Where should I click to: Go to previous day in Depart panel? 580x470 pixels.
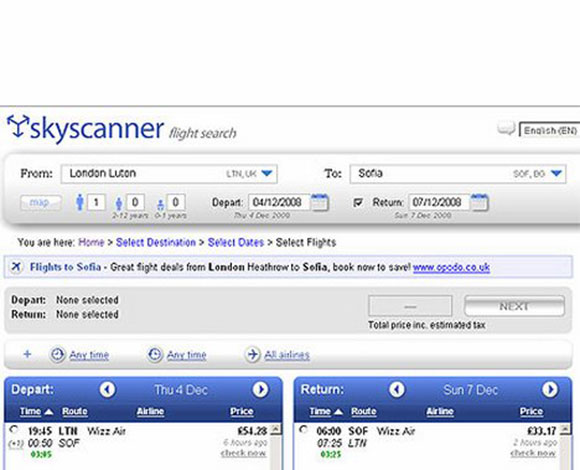[x=107, y=389]
